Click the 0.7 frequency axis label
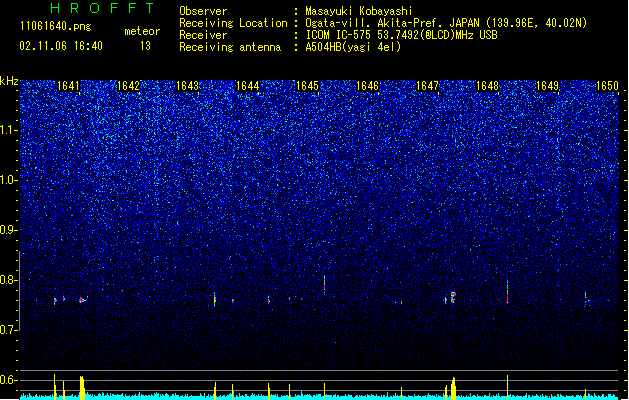Viewport: 629px width, 400px height. coord(9,330)
